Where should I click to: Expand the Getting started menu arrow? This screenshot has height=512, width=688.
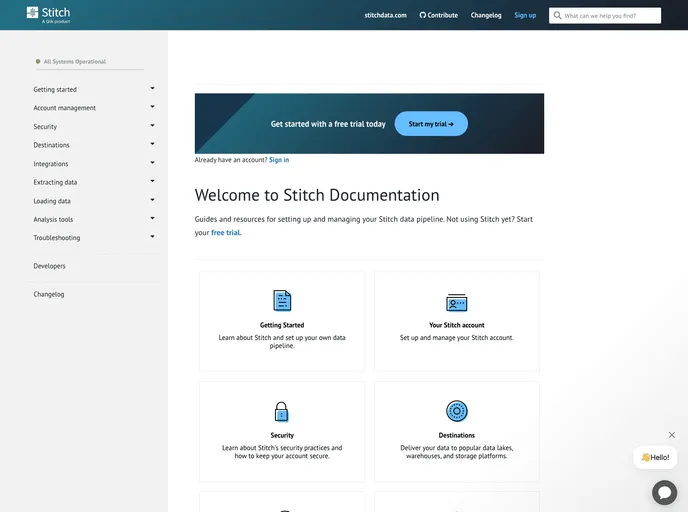pos(152,89)
